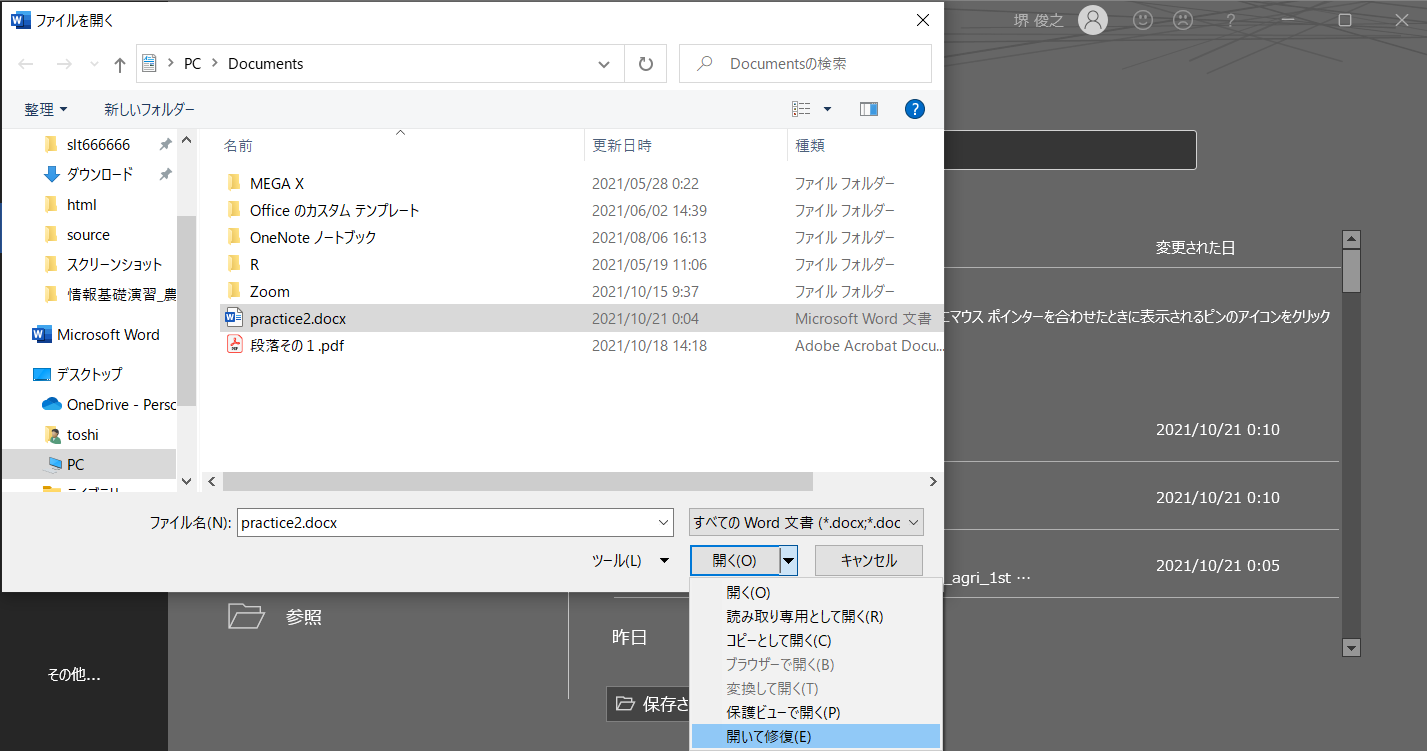Image resolution: width=1427 pixels, height=751 pixels.
Task: Click the document icon in the address bar
Action: tap(150, 63)
